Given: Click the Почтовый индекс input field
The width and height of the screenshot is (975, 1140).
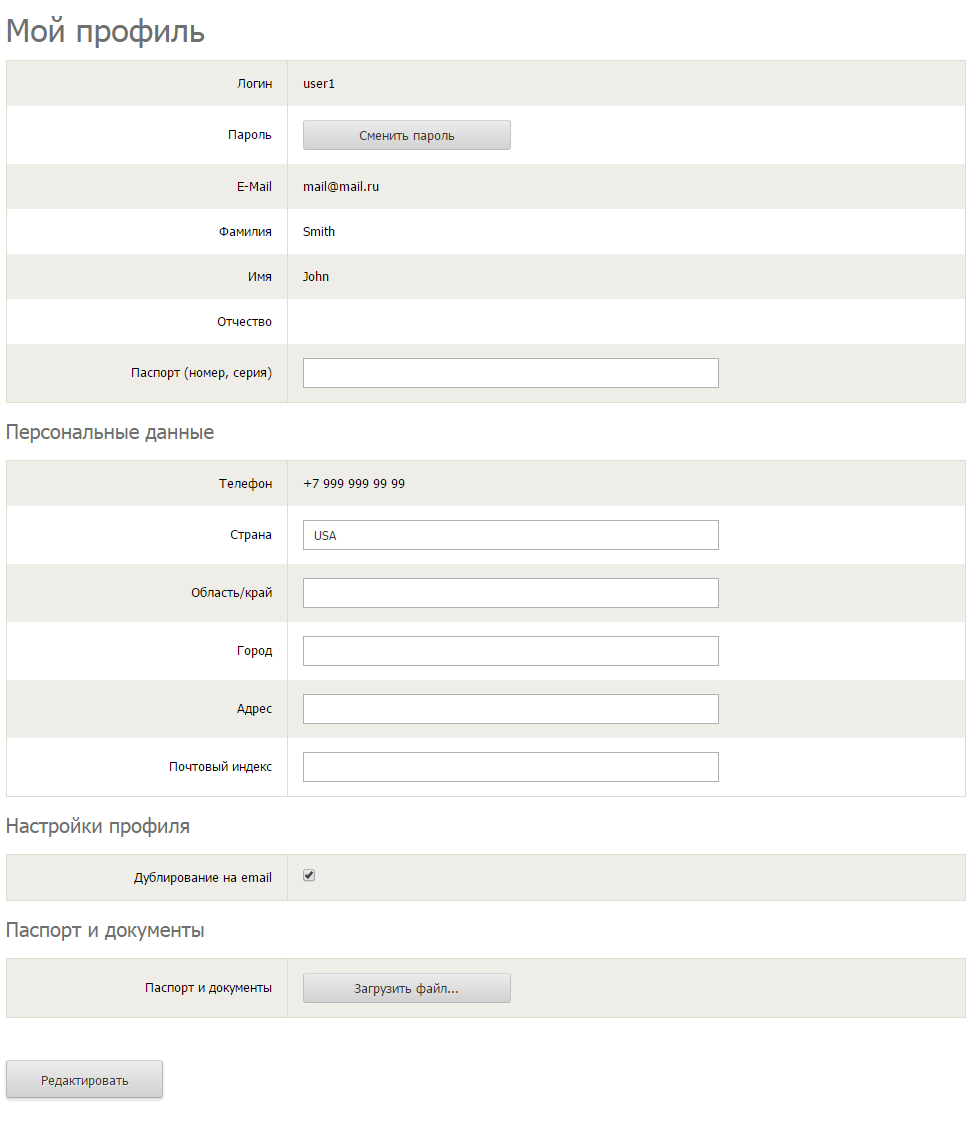Looking at the screenshot, I should pyautogui.click(x=510, y=767).
